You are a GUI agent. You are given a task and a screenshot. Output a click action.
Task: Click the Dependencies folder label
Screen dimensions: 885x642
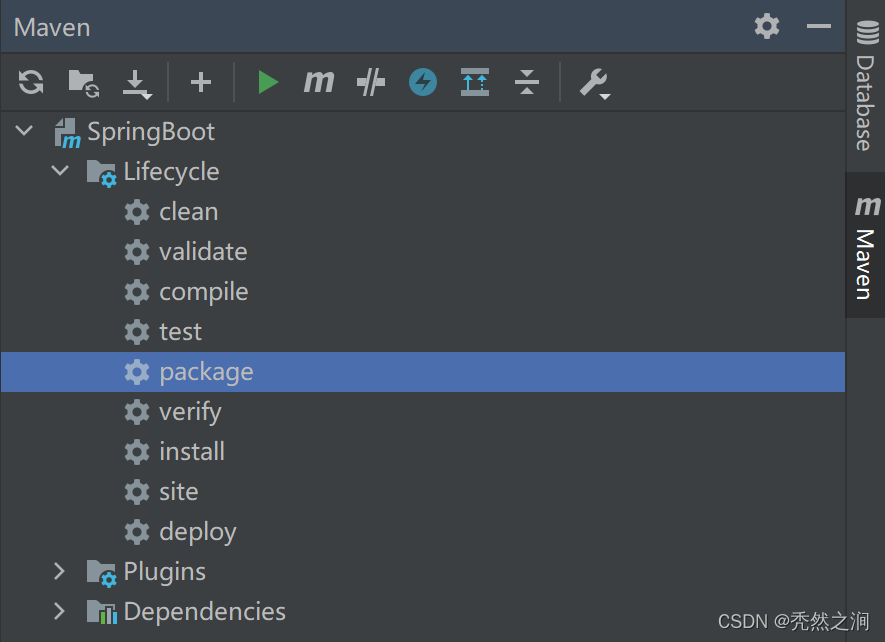coord(204,612)
